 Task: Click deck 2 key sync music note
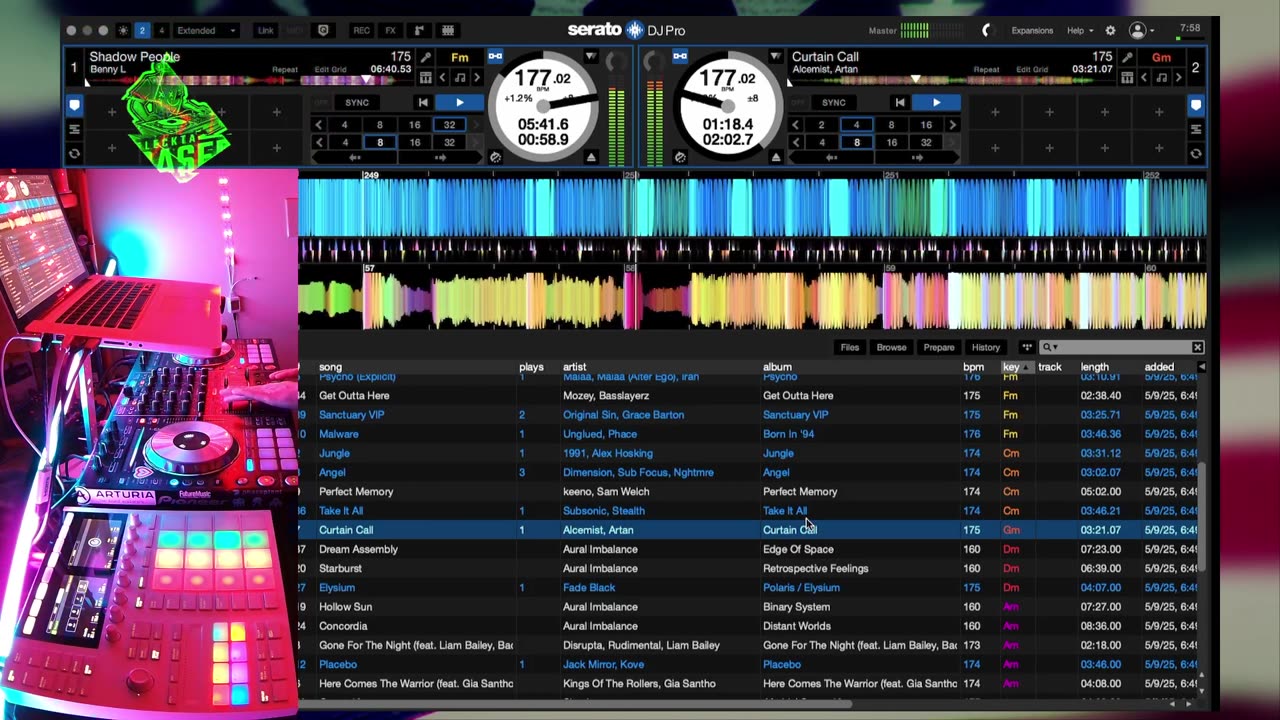click(x=1161, y=77)
